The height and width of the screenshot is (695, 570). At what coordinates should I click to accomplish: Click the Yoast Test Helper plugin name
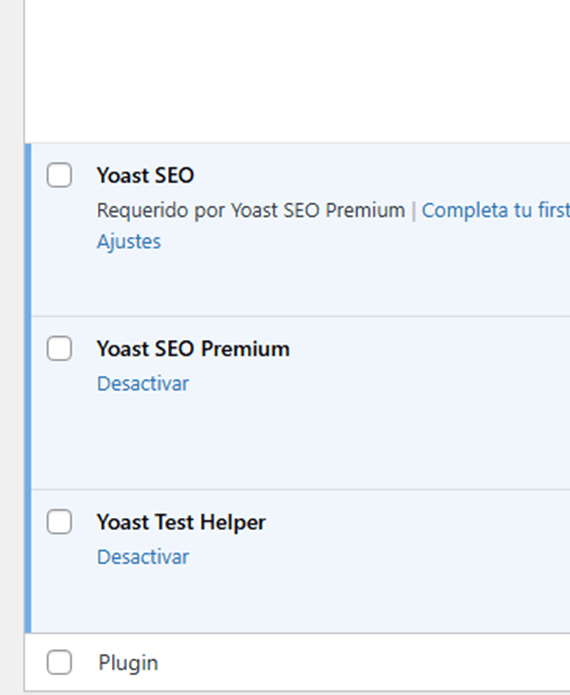tap(181, 522)
